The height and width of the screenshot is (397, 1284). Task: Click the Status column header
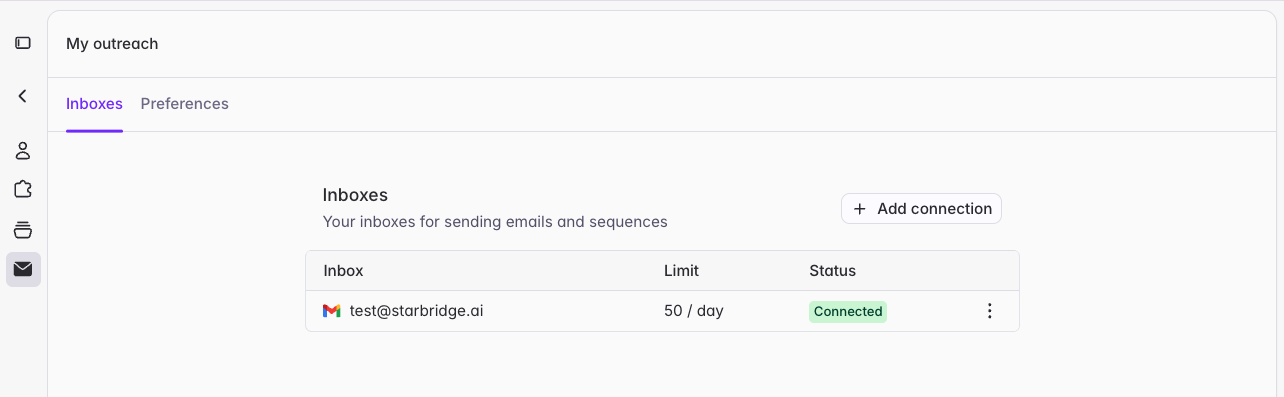pyautogui.click(x=832, y=271)
